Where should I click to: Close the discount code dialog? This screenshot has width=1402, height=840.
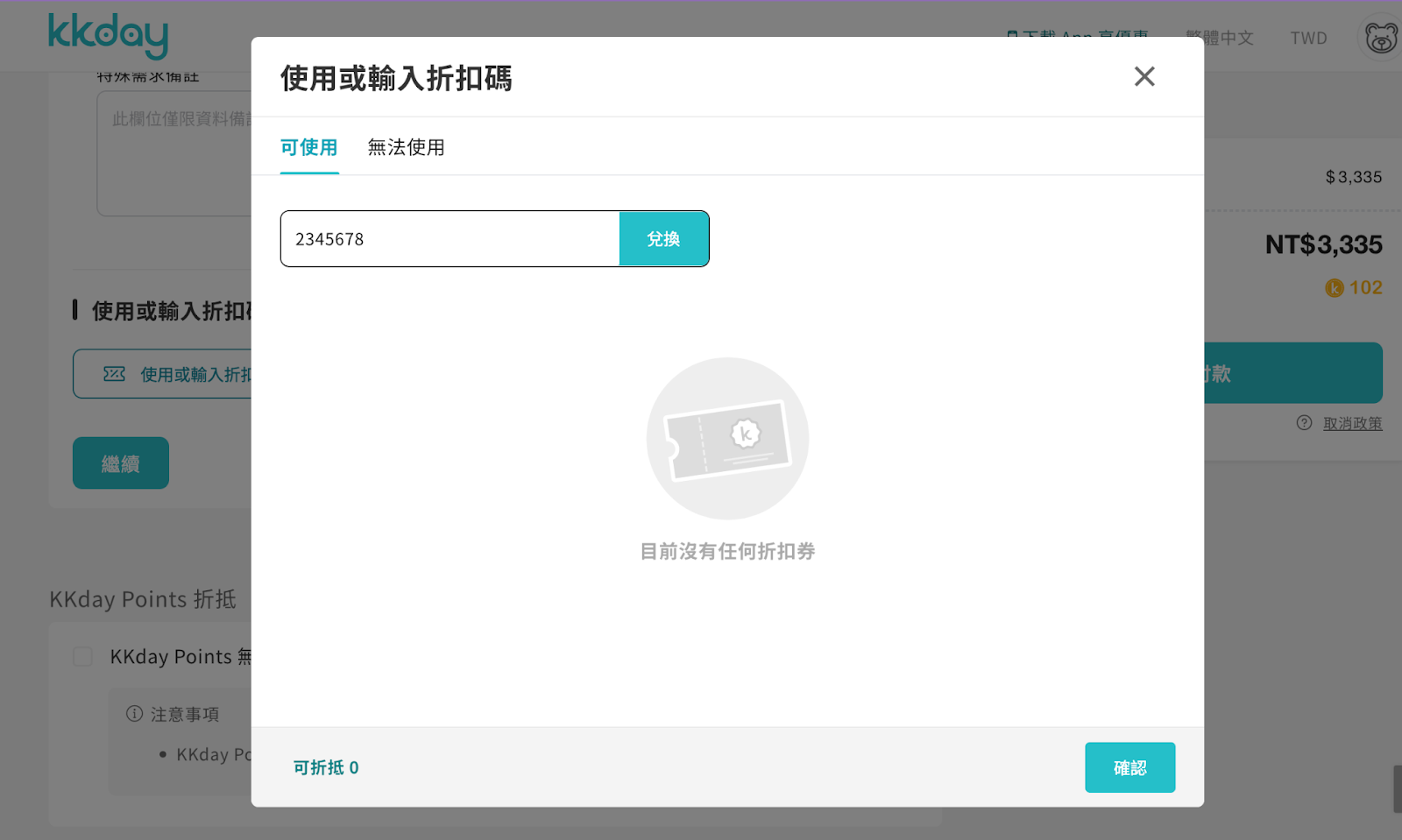1144,77
